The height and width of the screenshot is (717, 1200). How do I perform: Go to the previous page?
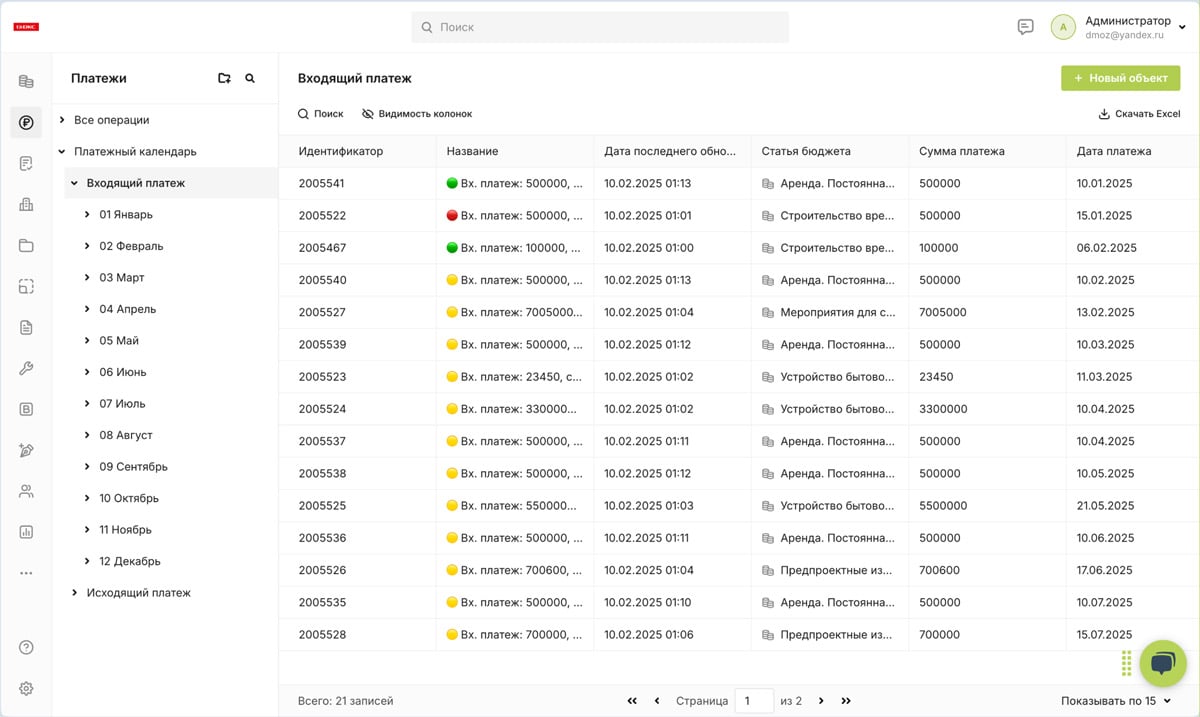657,701
